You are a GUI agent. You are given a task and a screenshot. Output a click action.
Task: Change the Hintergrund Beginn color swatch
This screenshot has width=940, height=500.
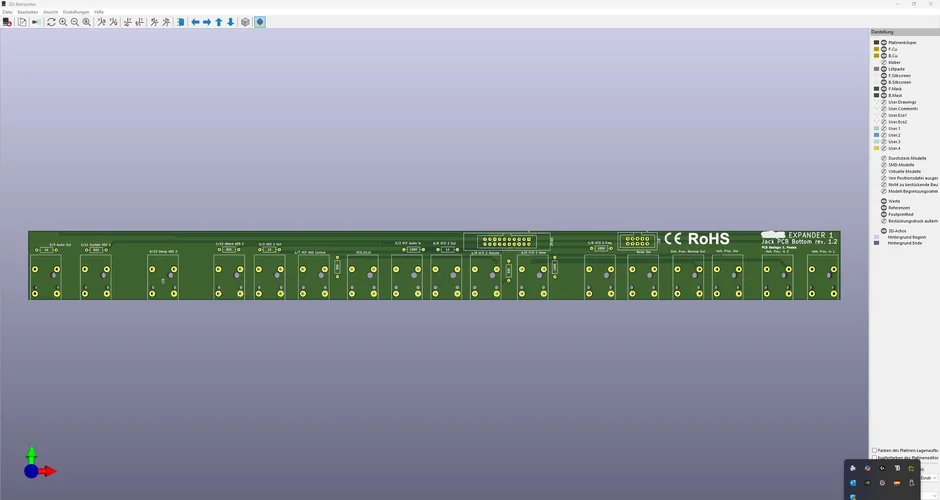(x=876, y=237)
